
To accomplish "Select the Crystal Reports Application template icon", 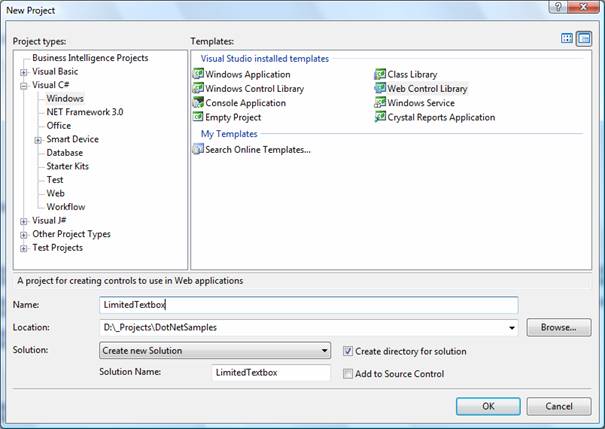I will [380, 117].
